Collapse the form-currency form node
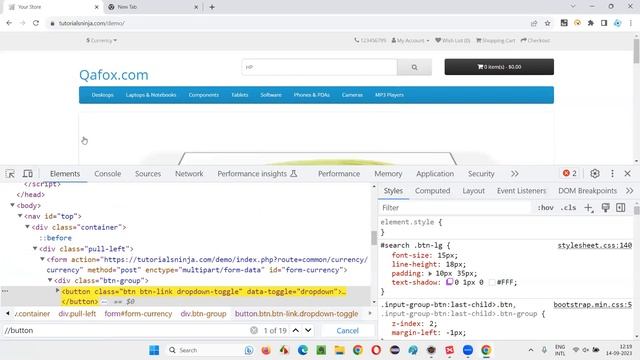 point(42,259)
